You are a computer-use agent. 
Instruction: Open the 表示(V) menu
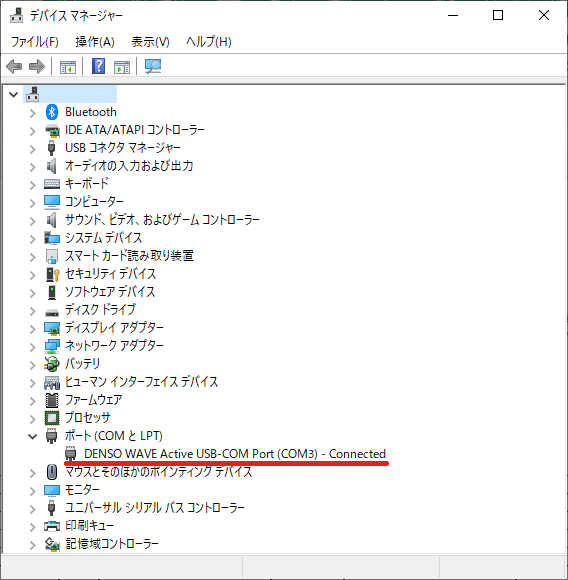150,42
